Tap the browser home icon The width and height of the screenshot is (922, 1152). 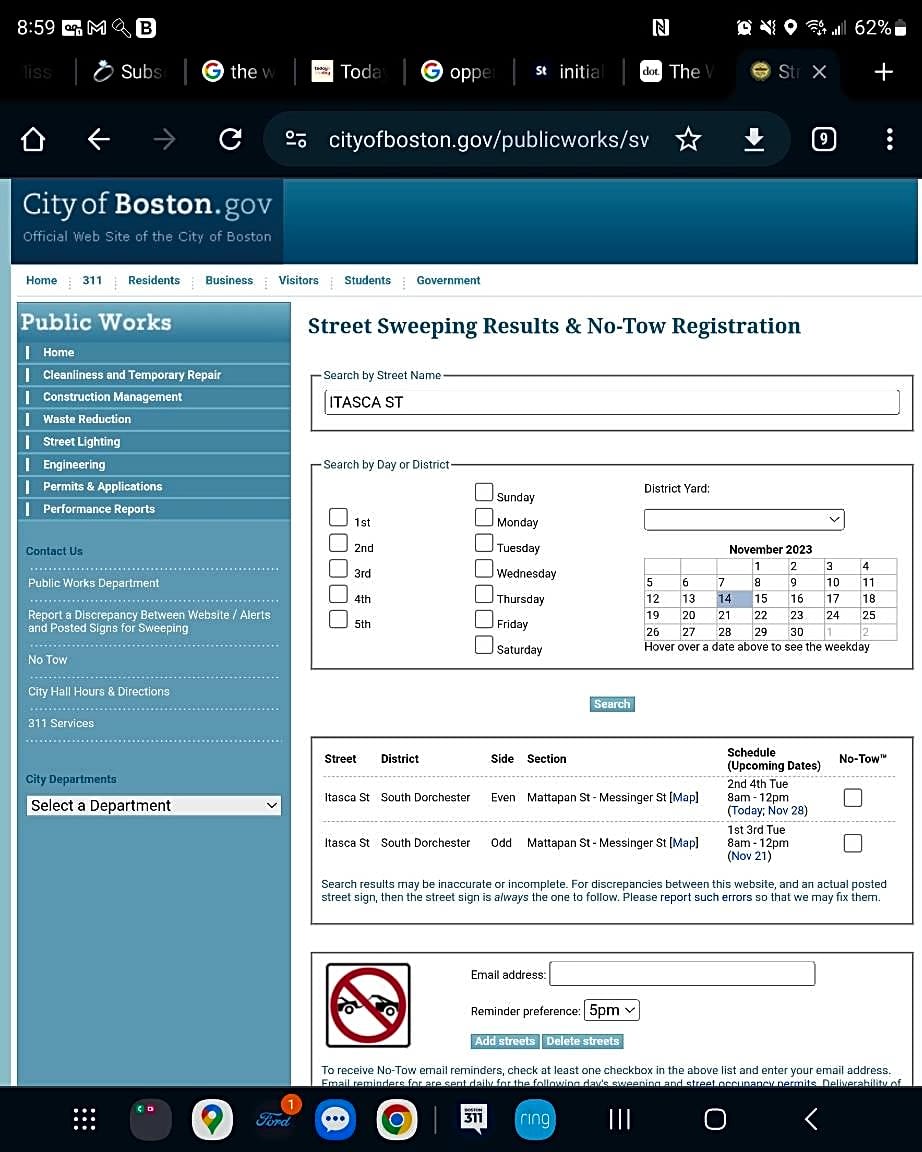[x=33, y=139]
